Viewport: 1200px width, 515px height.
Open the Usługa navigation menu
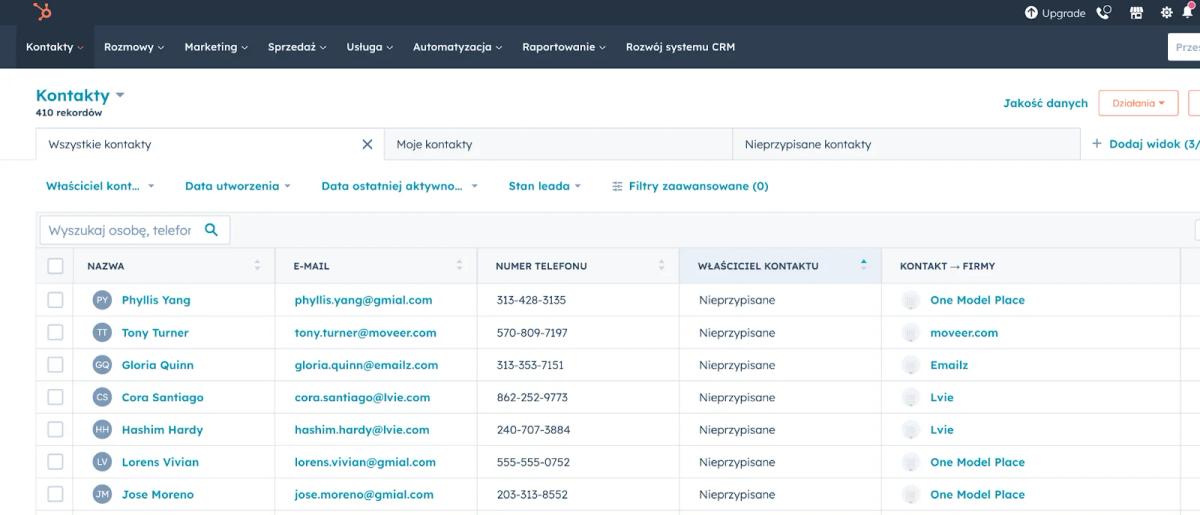coord(370,47)
